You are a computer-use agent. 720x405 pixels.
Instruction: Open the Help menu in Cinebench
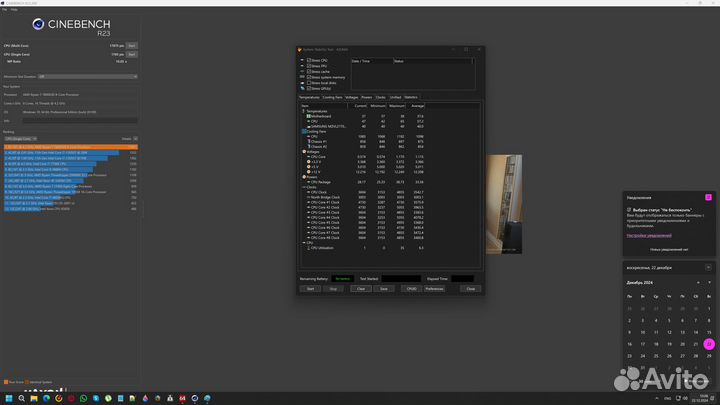point(14,9)
